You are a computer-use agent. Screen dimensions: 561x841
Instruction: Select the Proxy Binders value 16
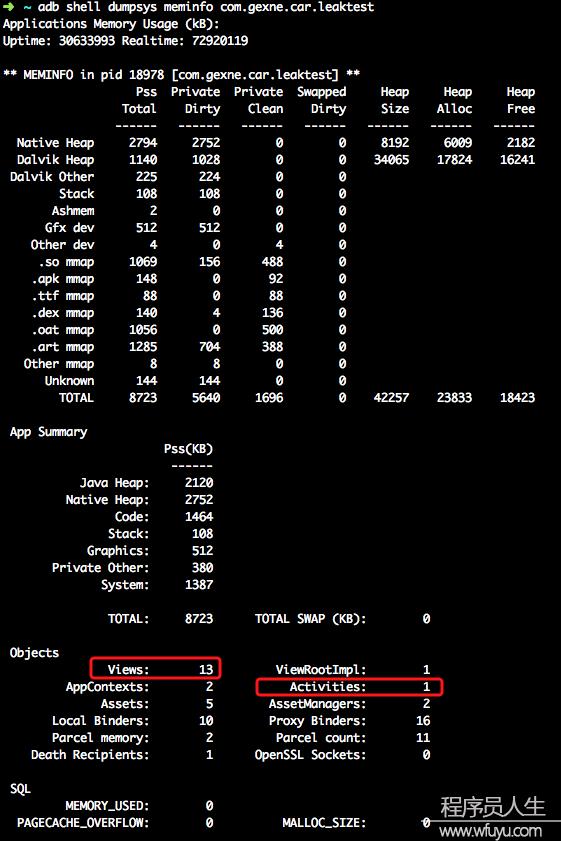[x=423, y=721]
